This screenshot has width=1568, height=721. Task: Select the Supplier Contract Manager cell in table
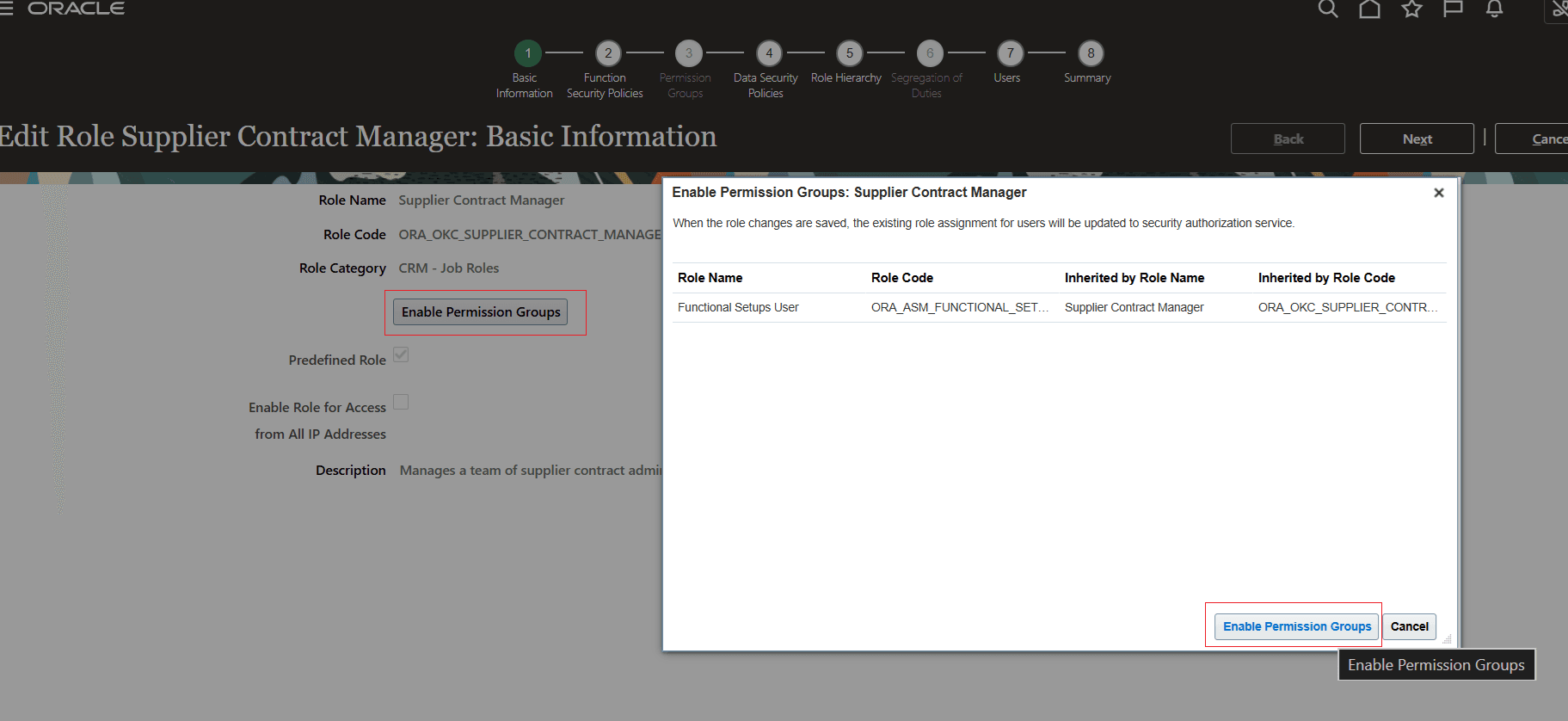[1134, 307]
